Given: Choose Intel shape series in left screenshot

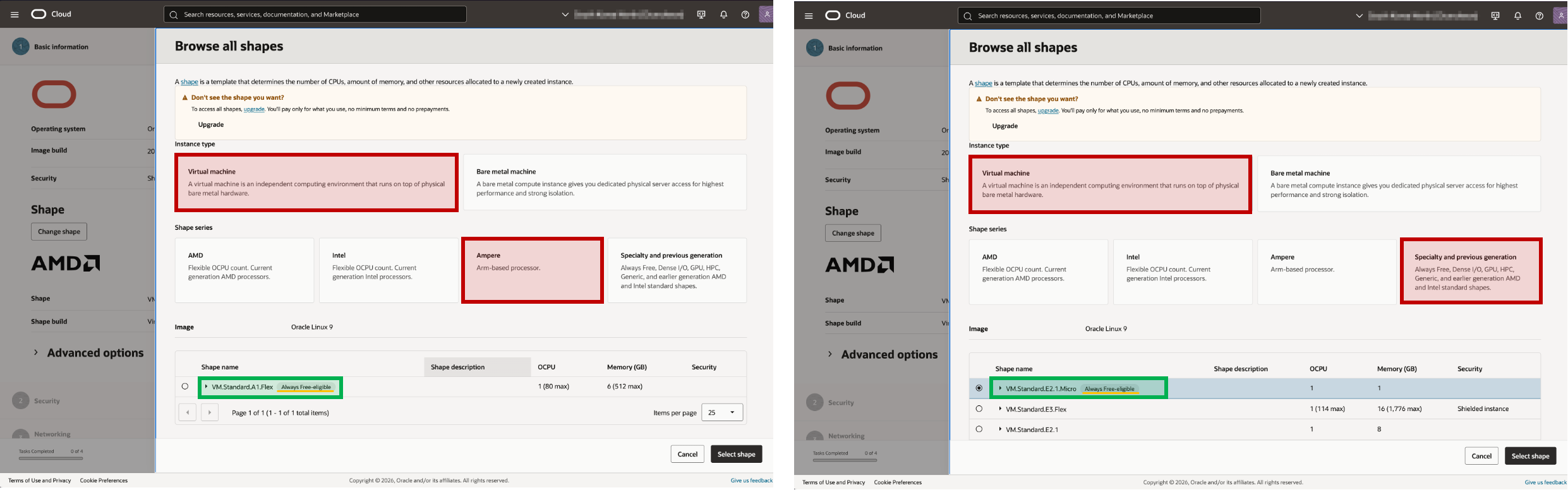Looking at the screenshot, I should coord(389,270).
